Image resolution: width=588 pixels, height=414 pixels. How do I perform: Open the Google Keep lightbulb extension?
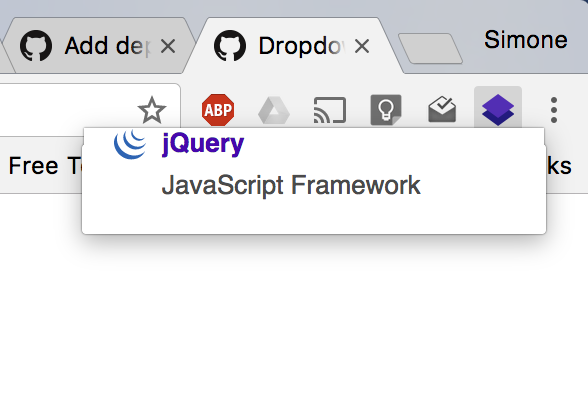(386, 110)
